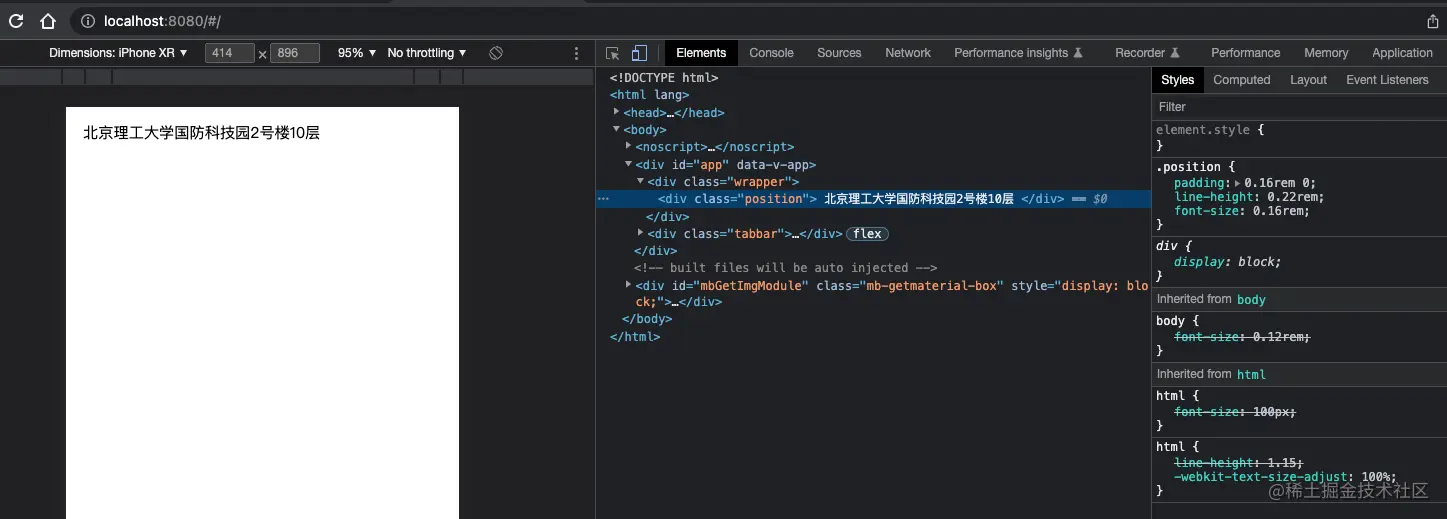Image resolution: width=1447 pixels, height=519 pixels.
Task: Click the display: block declaration
Action: pyautogui.click(x=1227, y=262)
